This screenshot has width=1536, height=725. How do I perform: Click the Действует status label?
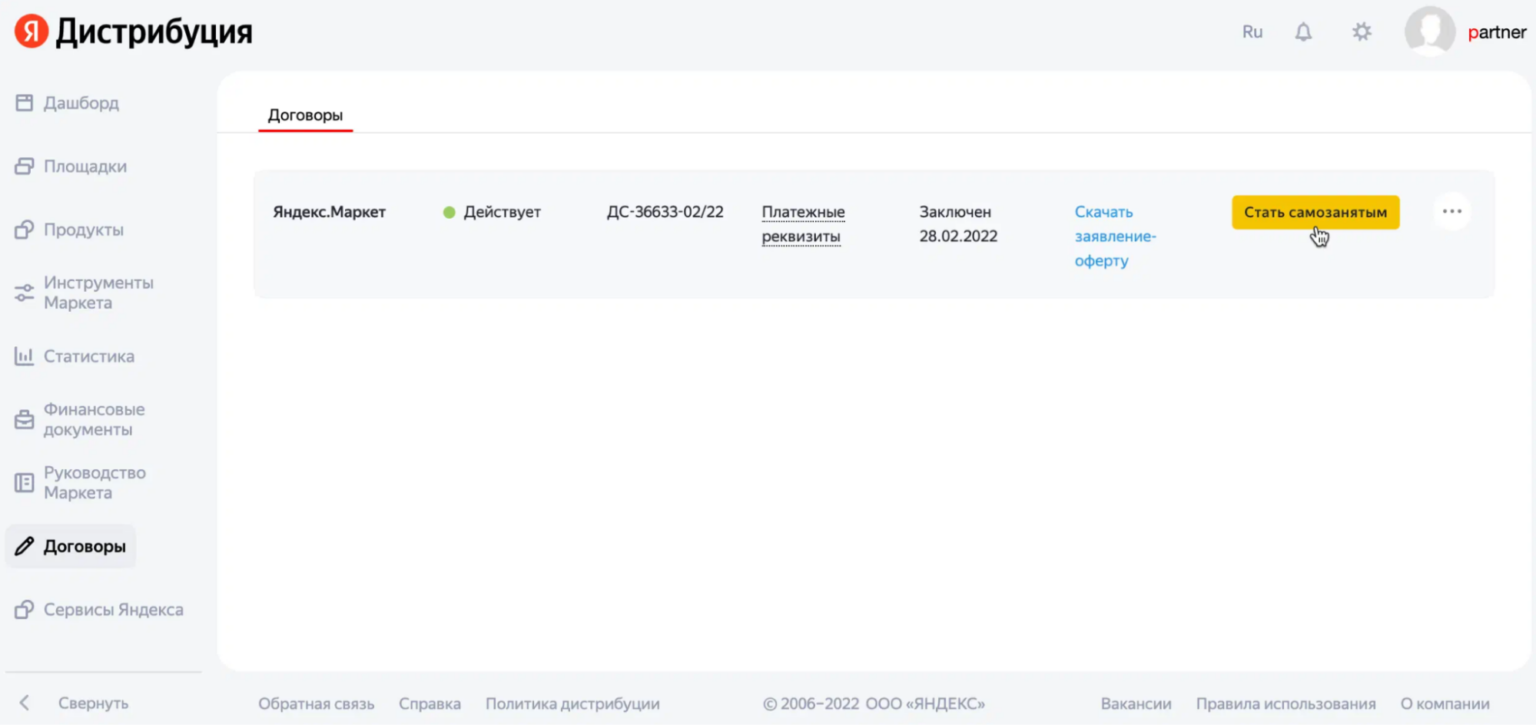click(502, 212)
